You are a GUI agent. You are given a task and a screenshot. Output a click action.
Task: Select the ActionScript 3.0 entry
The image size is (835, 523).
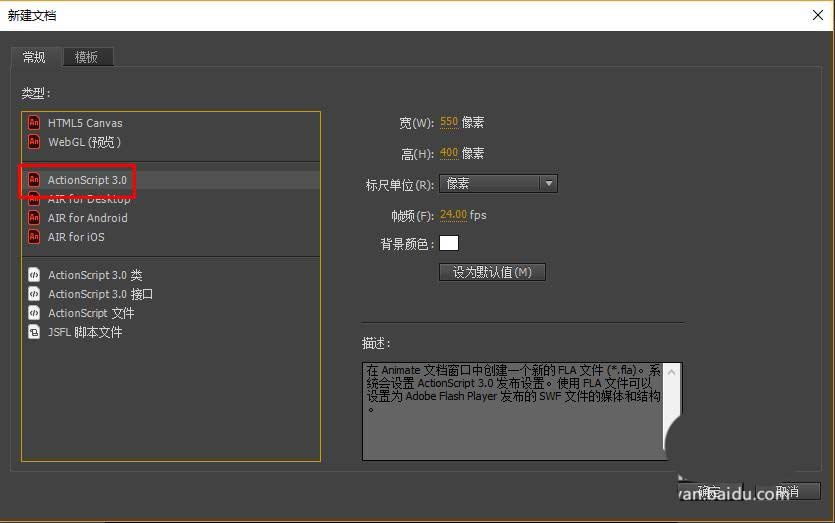(x=170, y=179)
